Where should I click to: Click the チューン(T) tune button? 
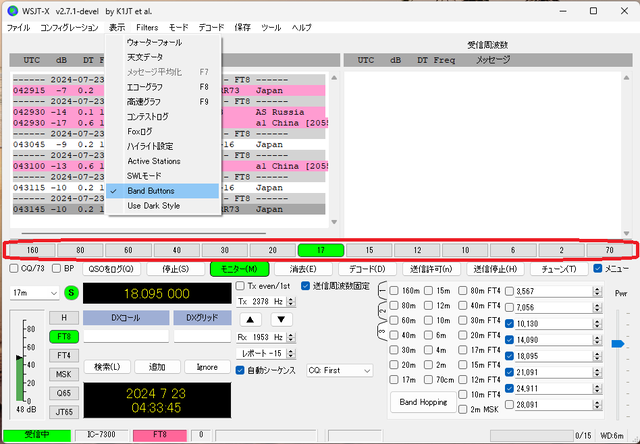(x=559, y=269)
